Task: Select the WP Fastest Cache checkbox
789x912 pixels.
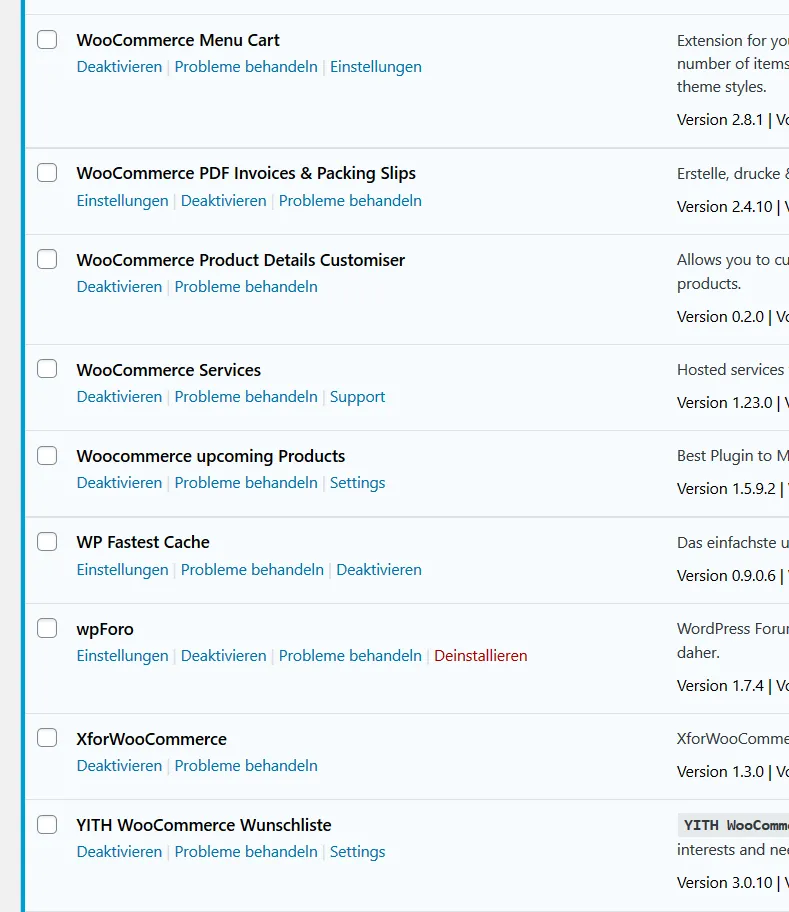Action: [x=47, y=542]
